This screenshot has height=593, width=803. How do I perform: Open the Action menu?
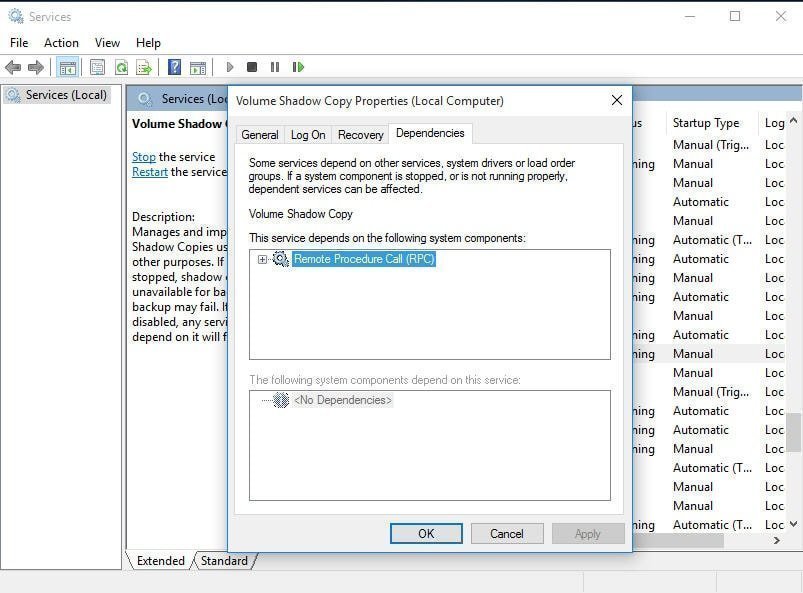tap(61, 43)
